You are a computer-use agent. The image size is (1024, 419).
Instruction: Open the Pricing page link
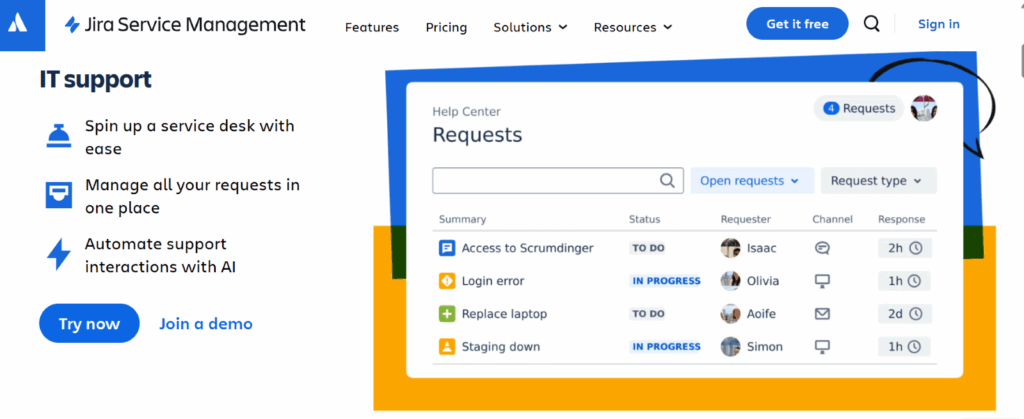446,27
